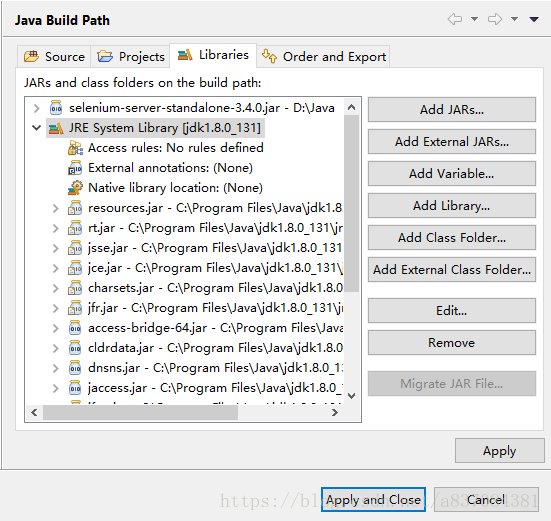
Task: Click the access-bridge-64.jar file icon
Action: 75,328
